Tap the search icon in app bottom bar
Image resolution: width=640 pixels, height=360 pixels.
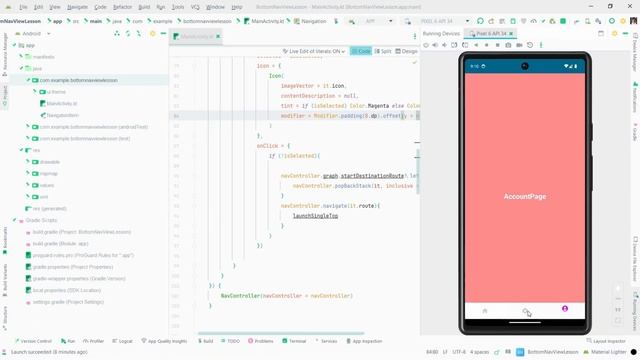click(x=526, y=311)
